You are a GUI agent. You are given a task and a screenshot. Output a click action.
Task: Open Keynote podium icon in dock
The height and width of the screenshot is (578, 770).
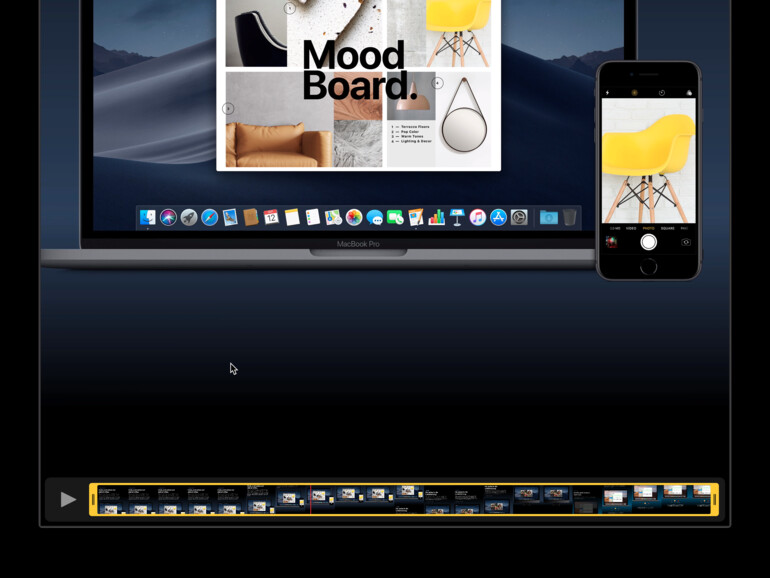coord(457,217)
